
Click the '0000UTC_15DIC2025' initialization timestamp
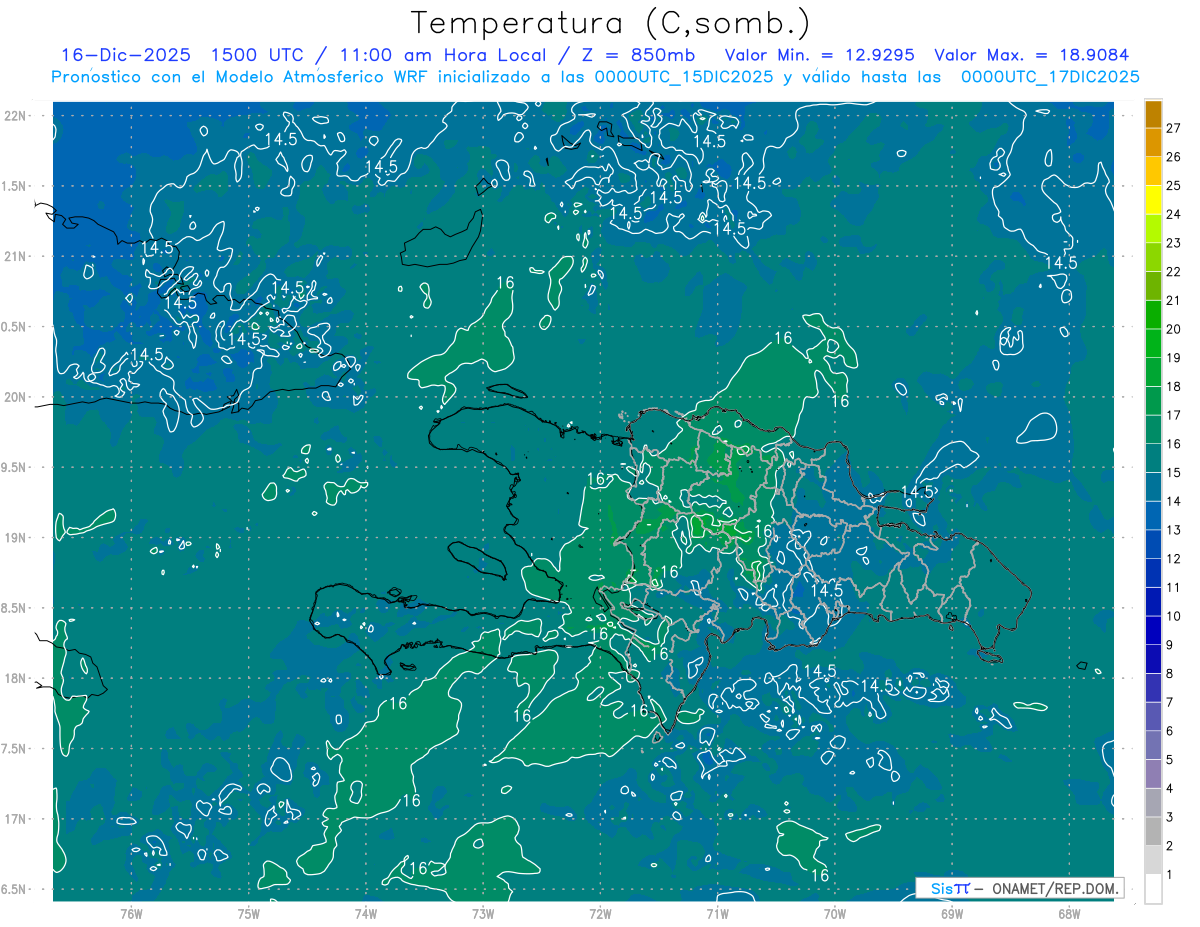683,77
